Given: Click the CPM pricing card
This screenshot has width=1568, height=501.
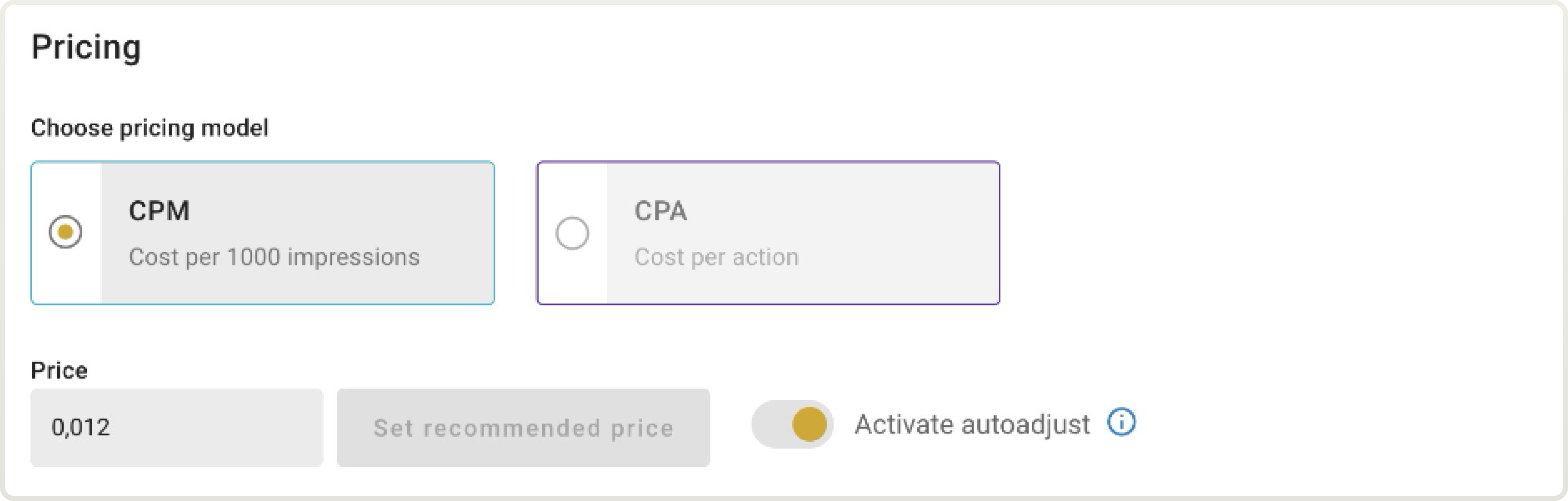Looking at the screenshot, I should (264, 232).
